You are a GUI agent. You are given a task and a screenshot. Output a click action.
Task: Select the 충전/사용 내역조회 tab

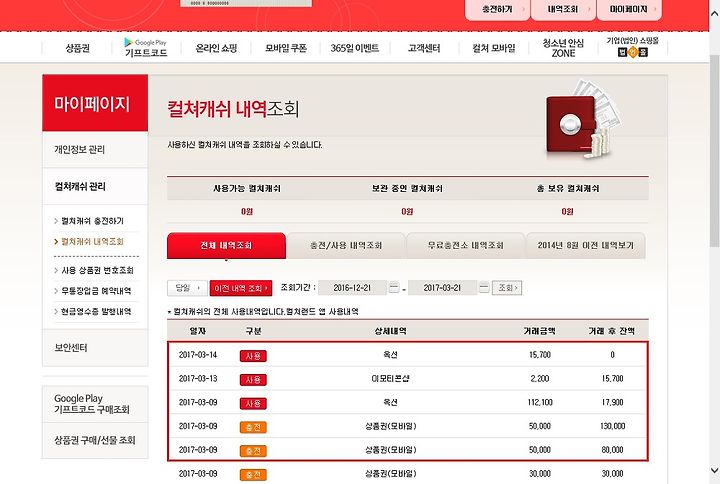[x=346, y=246]
